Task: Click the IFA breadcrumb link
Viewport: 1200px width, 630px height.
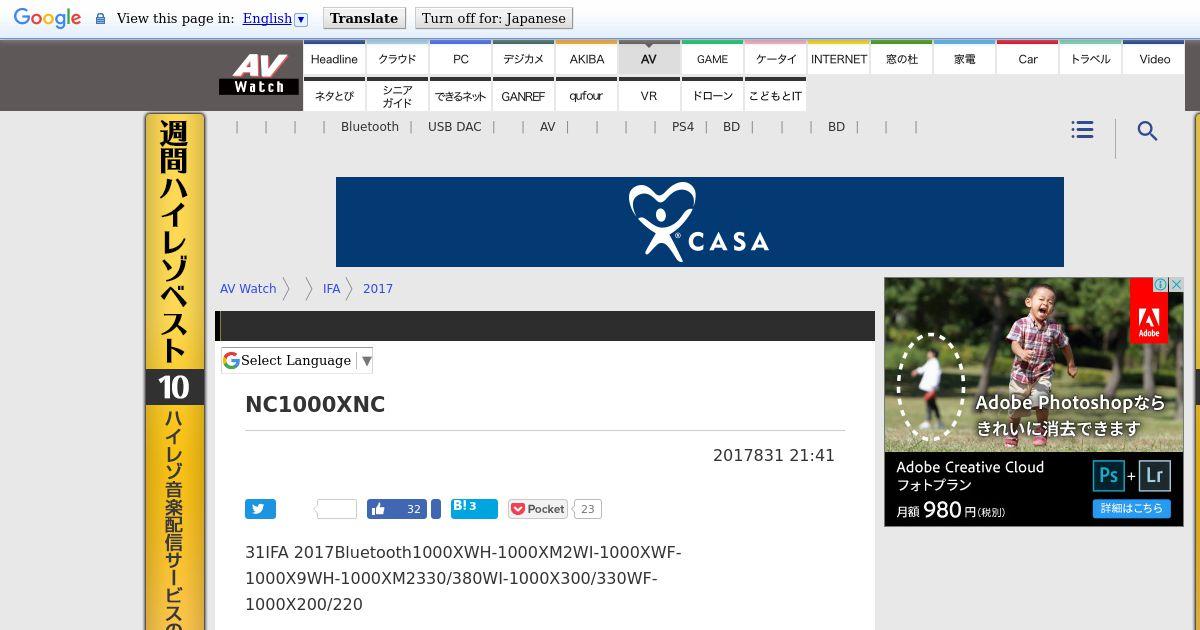Action: click(331, 289)
